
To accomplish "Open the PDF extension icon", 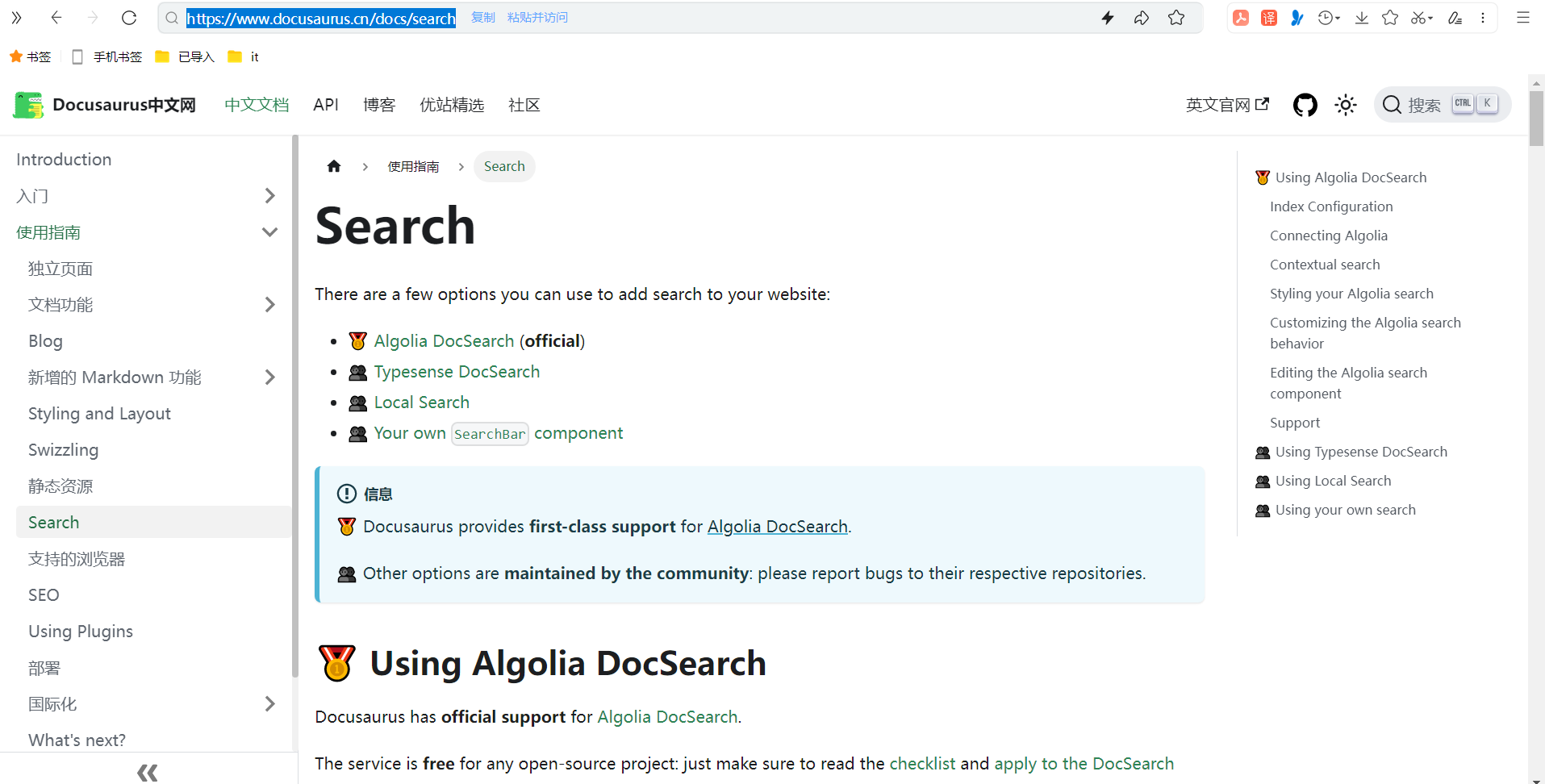I will click(x=1241, y=18).
